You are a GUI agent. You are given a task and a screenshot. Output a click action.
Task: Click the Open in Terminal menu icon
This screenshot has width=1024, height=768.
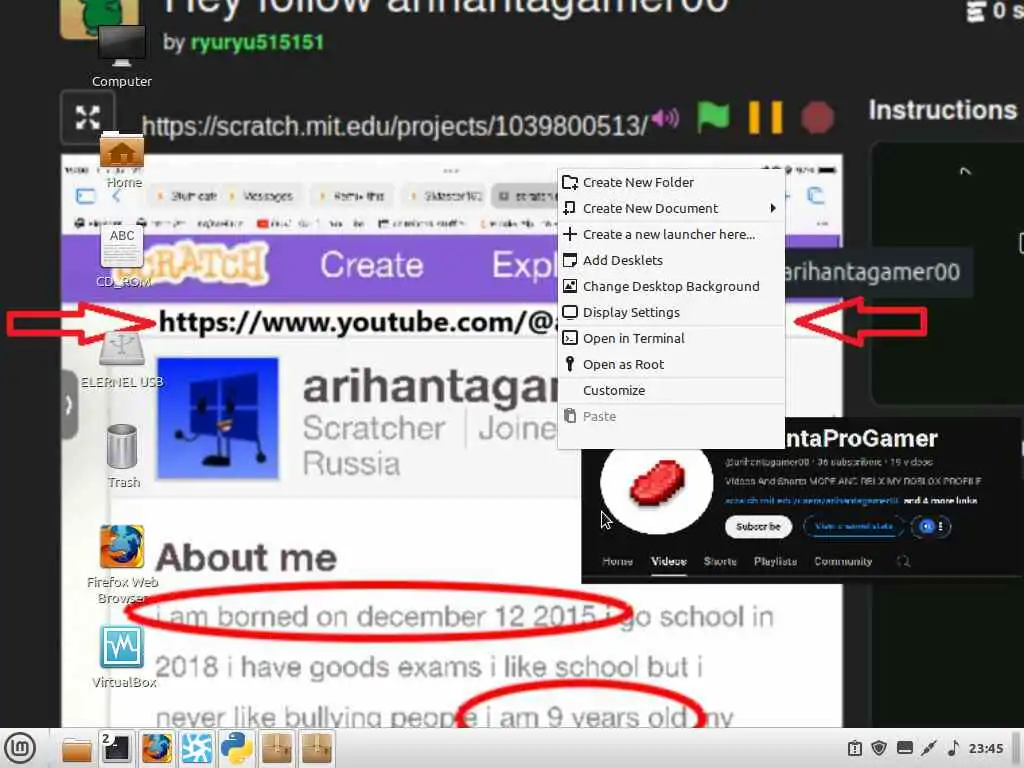569,338
